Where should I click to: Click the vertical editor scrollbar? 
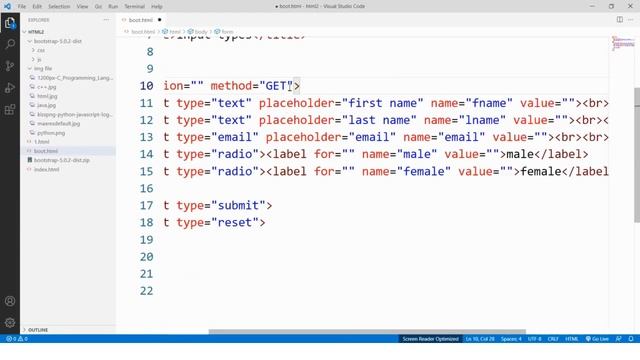pyautogui.click(x=637, y=155)
